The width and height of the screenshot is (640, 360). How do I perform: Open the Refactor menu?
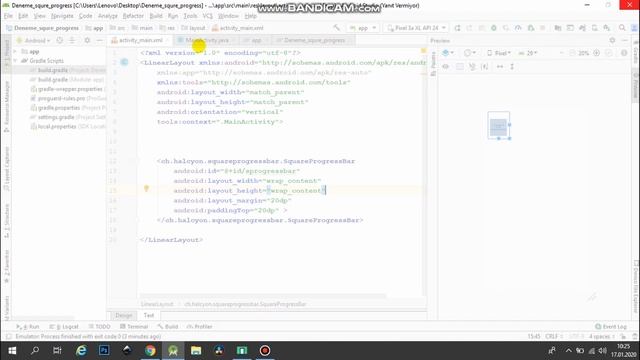click(x=133, y=16)
